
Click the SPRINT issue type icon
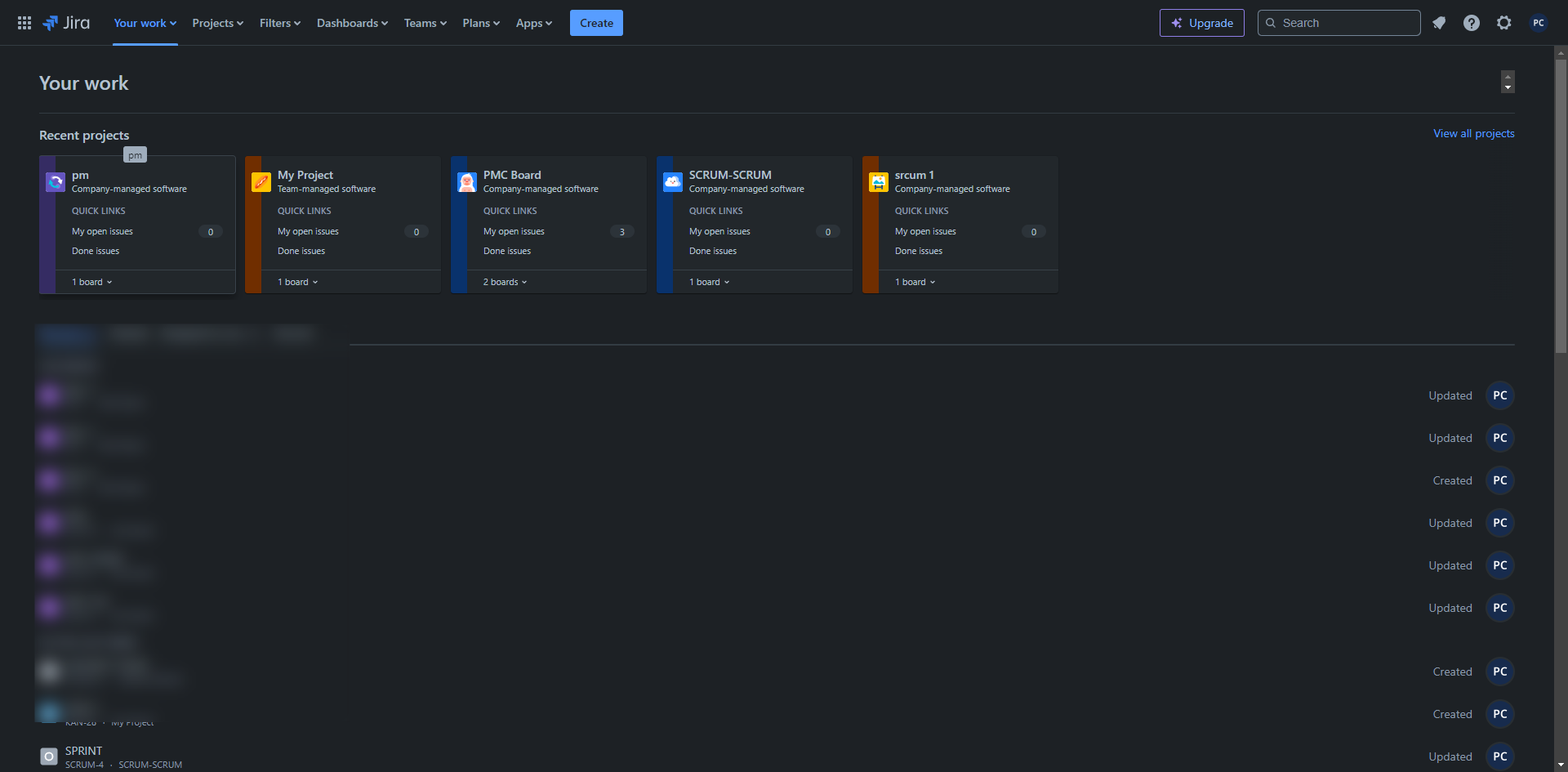tap(49, 757)
